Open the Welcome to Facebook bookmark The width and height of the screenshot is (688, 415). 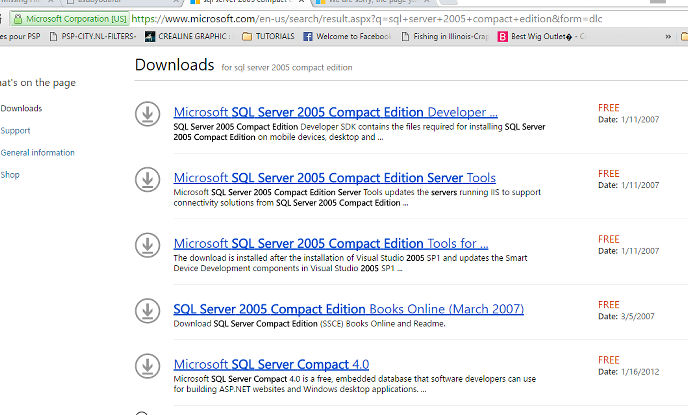(x=347, y=36)
